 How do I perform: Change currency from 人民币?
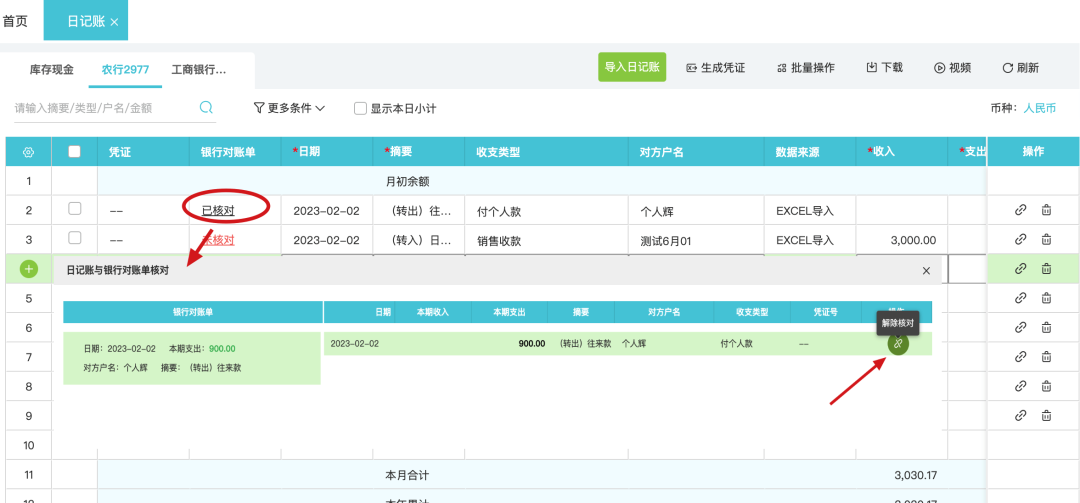point(1039,108)
